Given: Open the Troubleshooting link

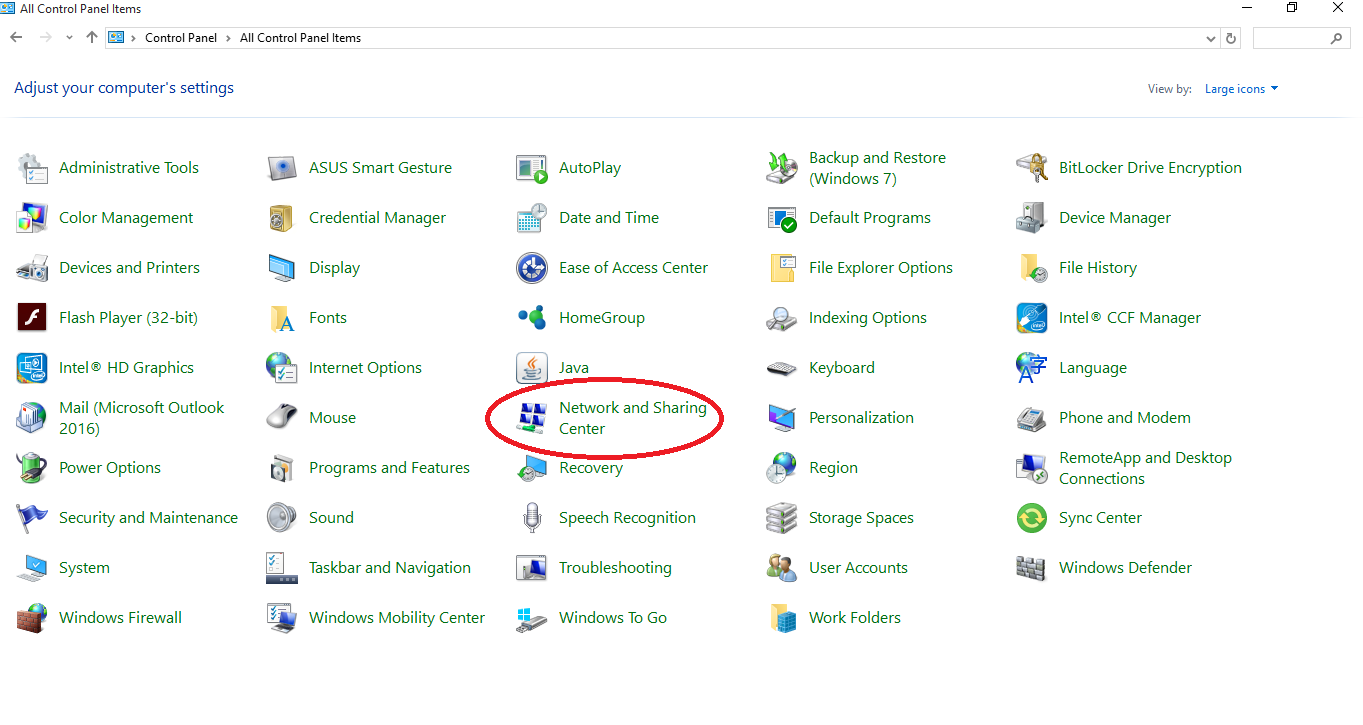Looking at the screenshot, I should click(615, 568).
